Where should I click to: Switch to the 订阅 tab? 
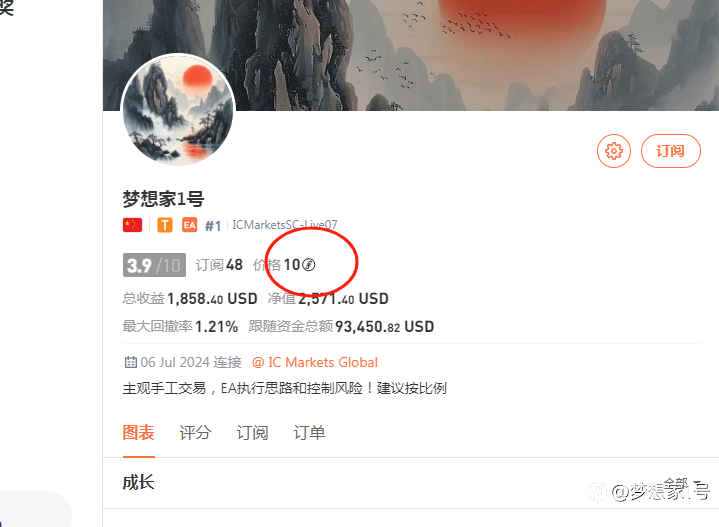click(x=252, y=433)
